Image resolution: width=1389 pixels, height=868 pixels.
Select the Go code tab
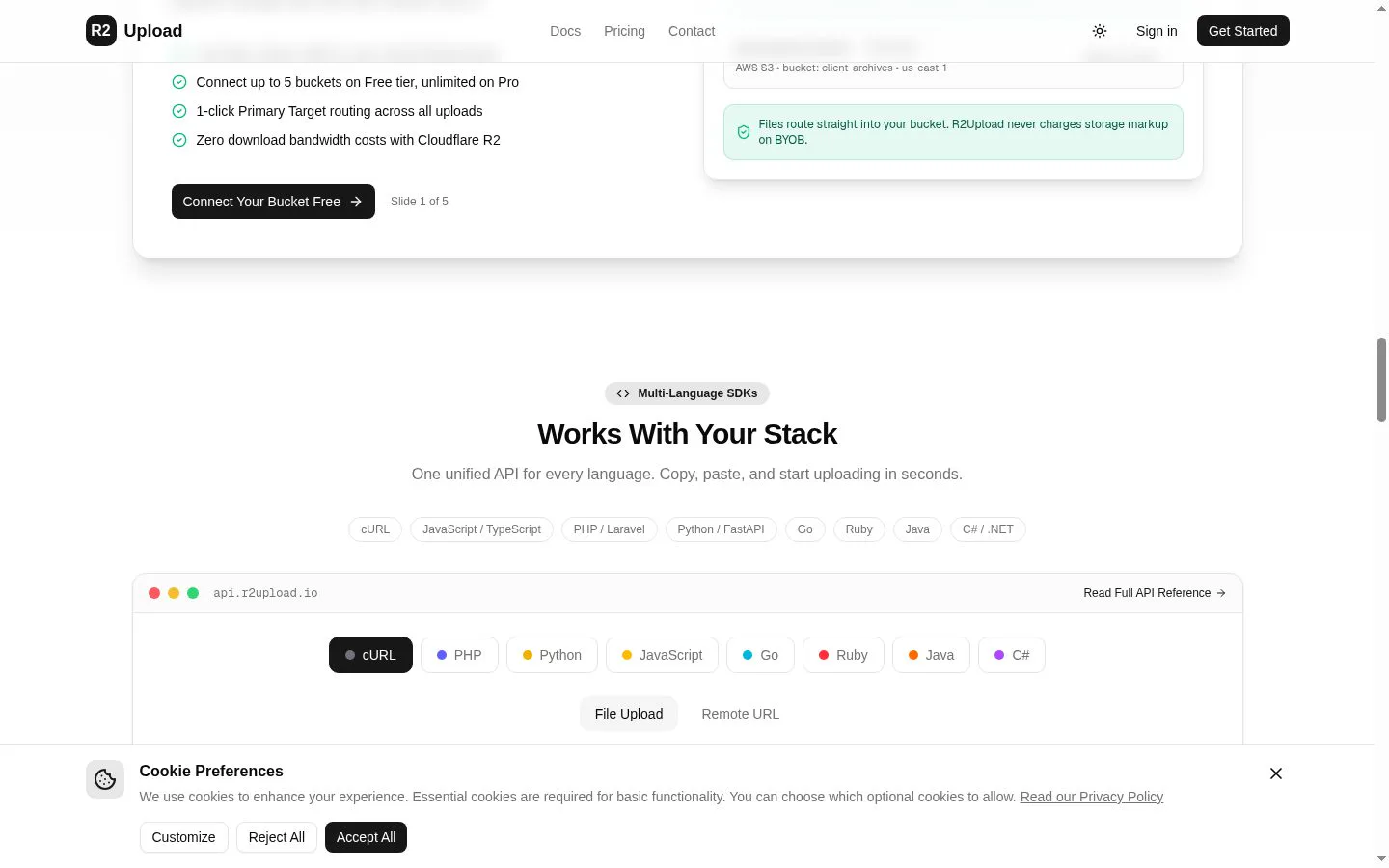pyautogui.click(x=760, y=655)
